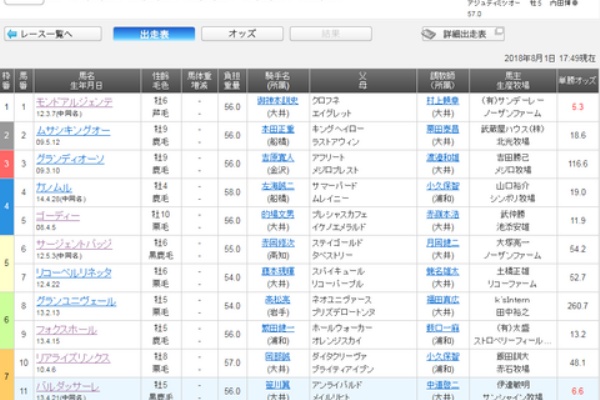
Task: Open the ムサシキングオー horse link
Action: click(73, 130)
